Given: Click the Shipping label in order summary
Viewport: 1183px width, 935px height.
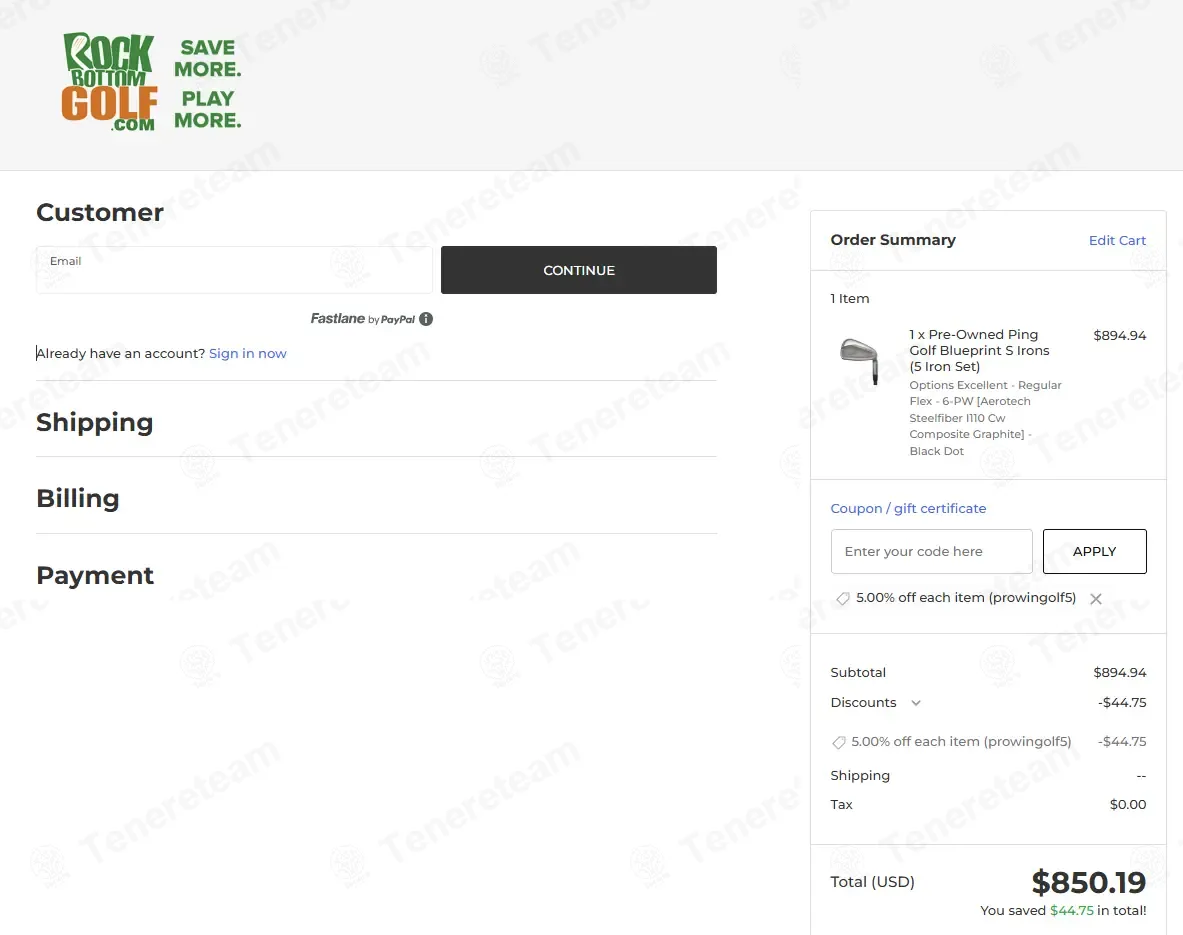Looking at the screenshot, I should (x=860, y=776).
